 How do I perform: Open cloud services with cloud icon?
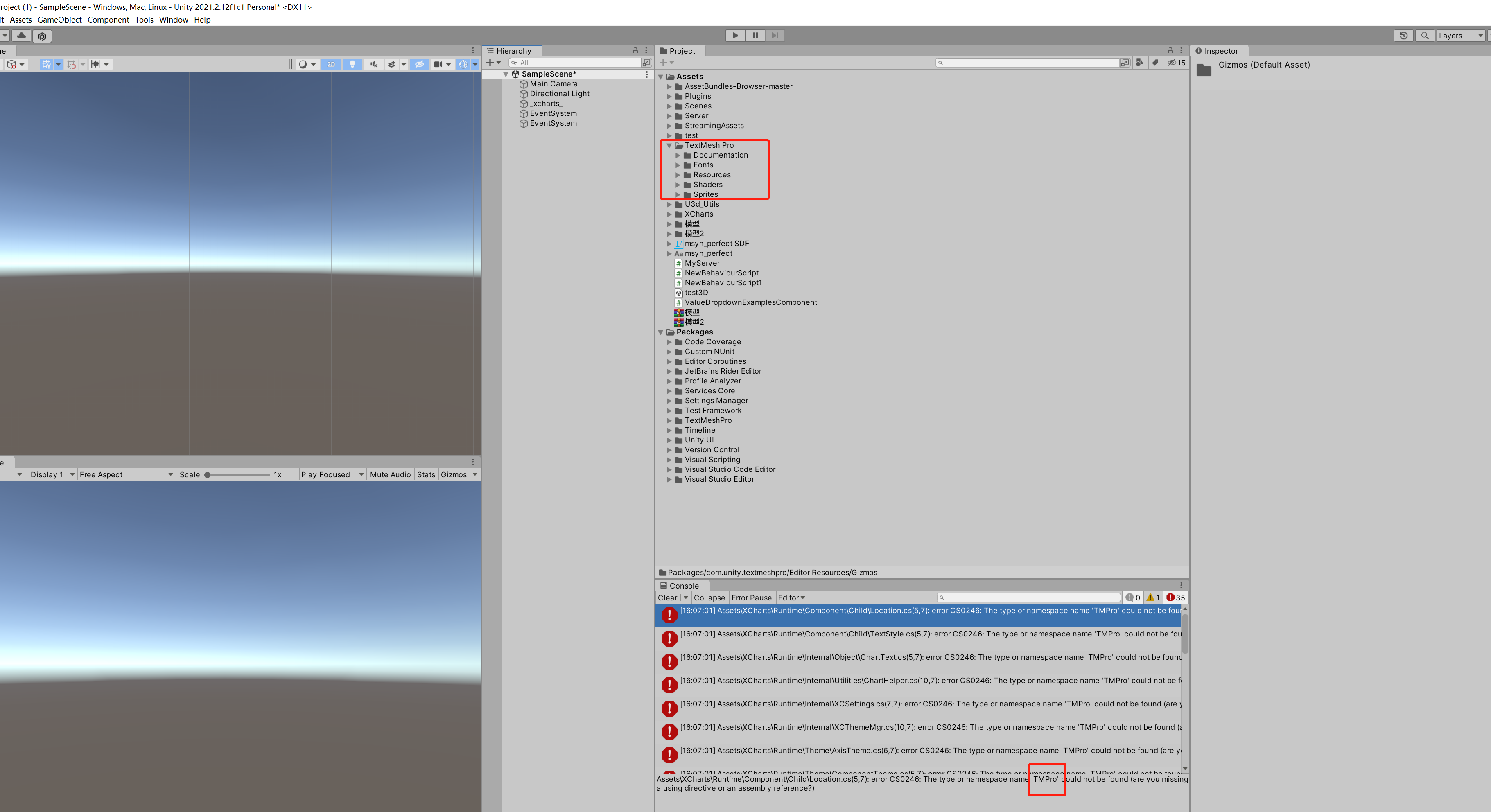21,36
